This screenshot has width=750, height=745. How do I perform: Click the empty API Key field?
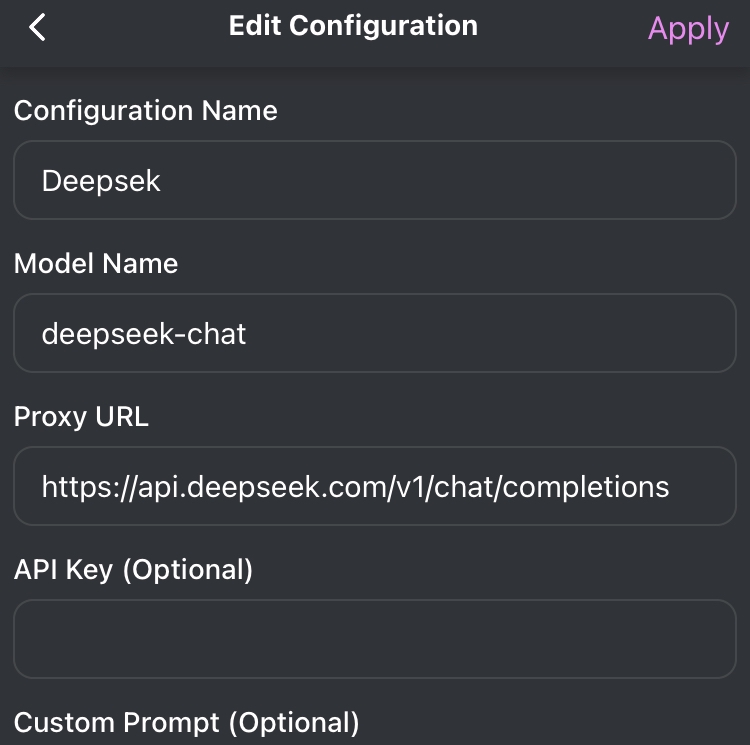(x=375, y=639)
